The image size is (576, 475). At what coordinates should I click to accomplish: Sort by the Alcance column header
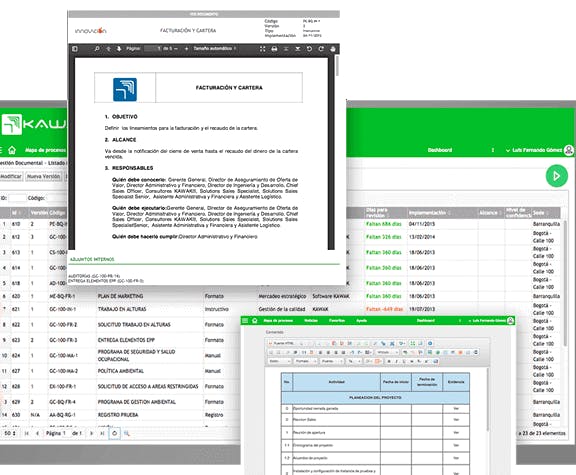pos(490,213)
